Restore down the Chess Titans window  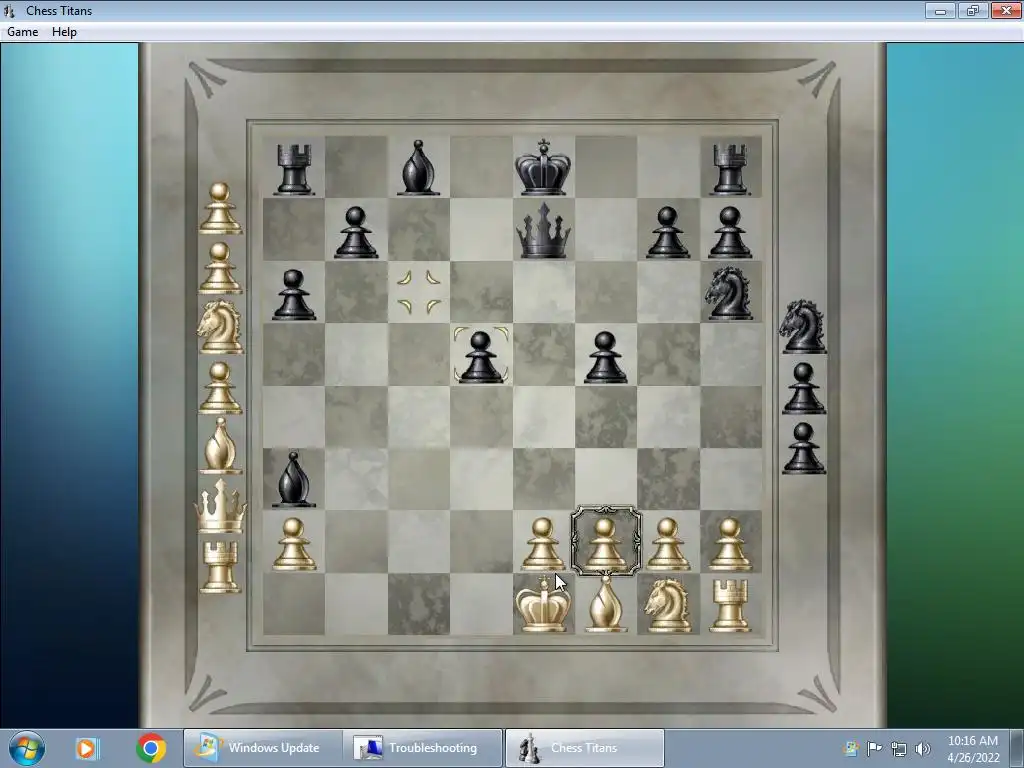point(973,10)
